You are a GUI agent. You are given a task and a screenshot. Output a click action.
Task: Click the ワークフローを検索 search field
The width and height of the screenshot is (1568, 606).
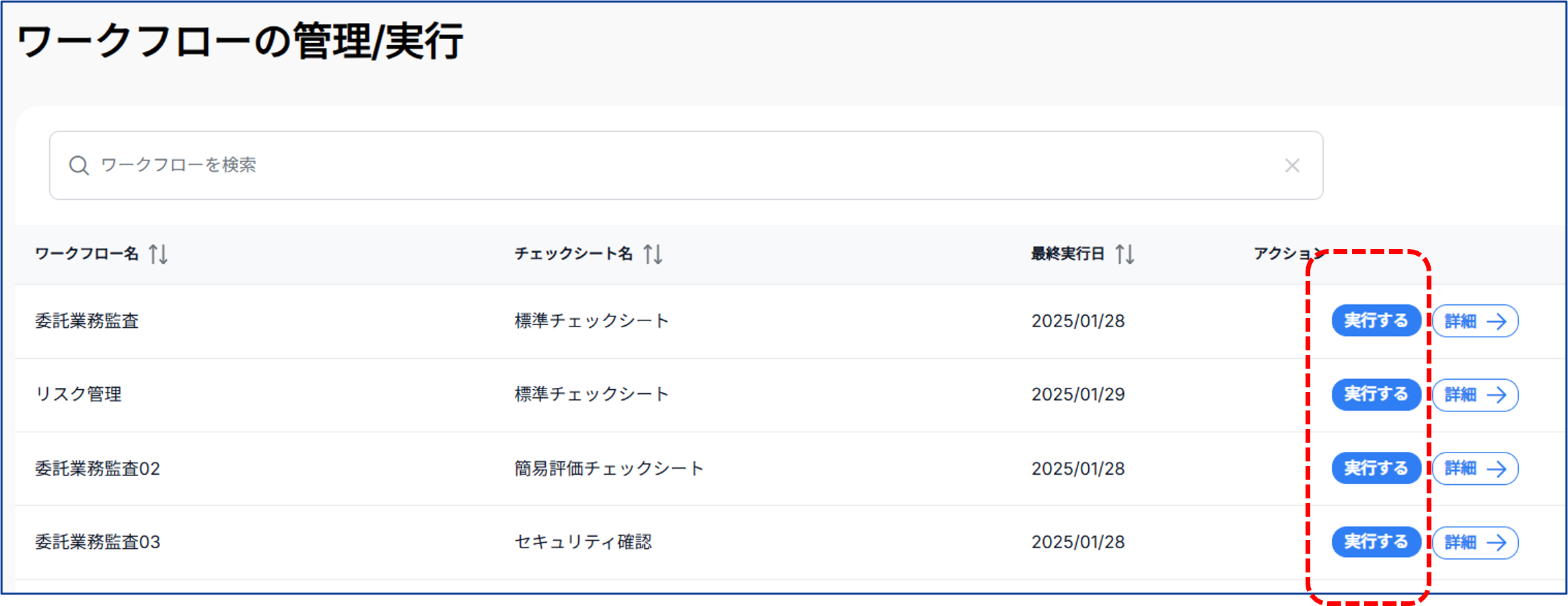[x=673, y=166]
